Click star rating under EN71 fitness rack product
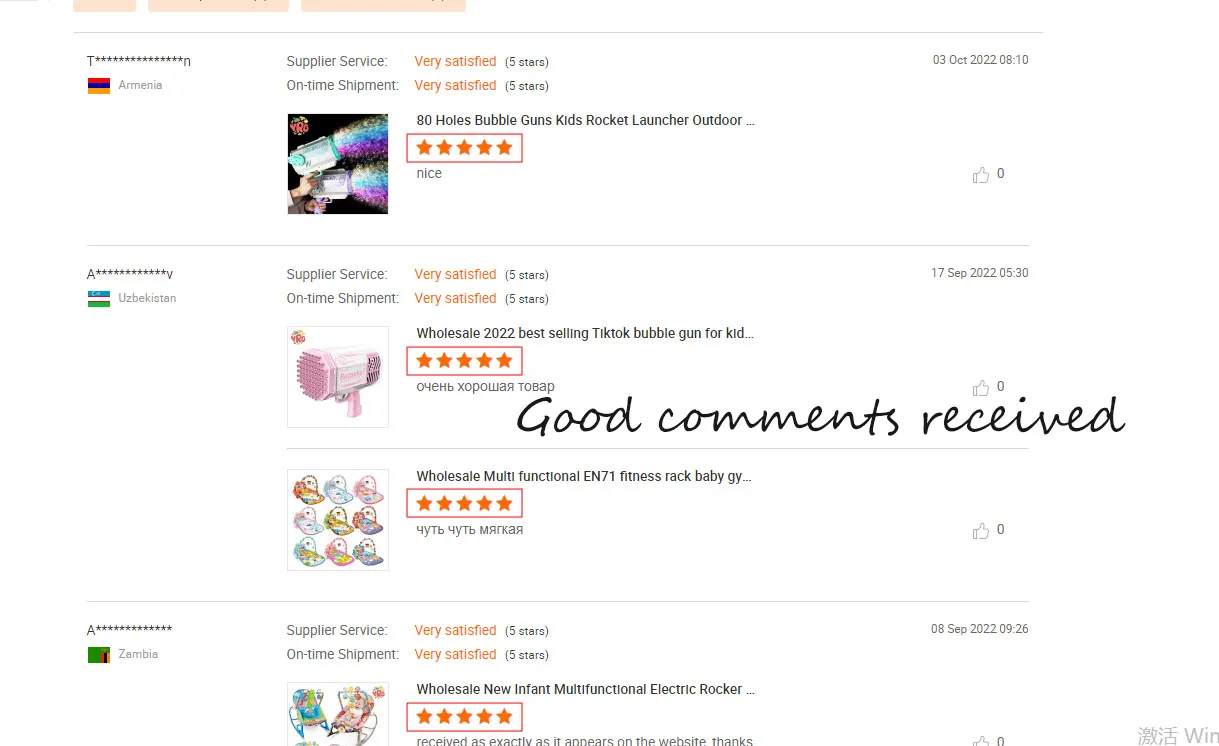This screenshot has height=746, width=1219. 464,503
